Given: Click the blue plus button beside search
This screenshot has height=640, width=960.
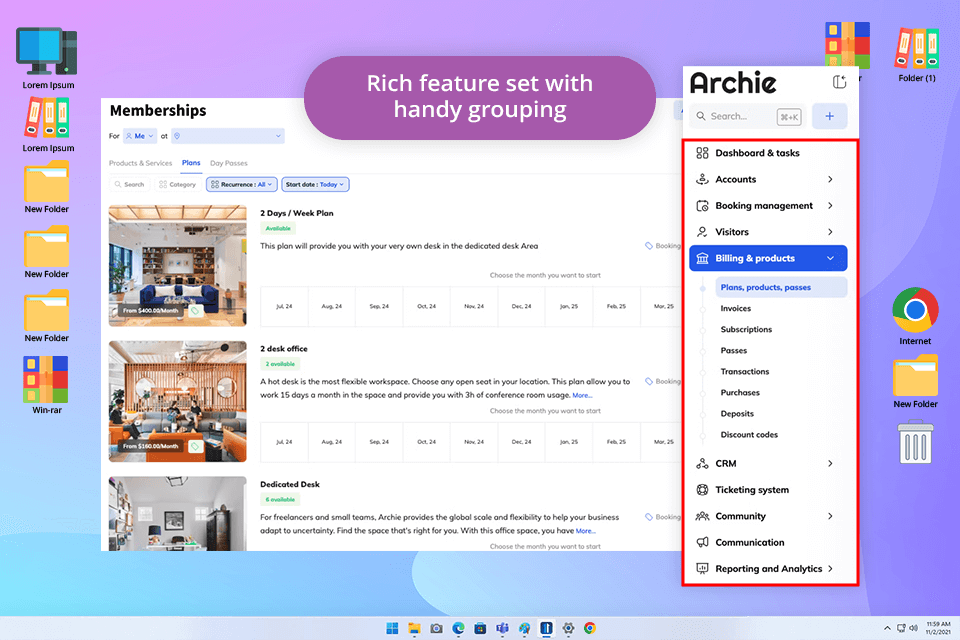Looking at the screenshot, I should (x=830, y=116).
